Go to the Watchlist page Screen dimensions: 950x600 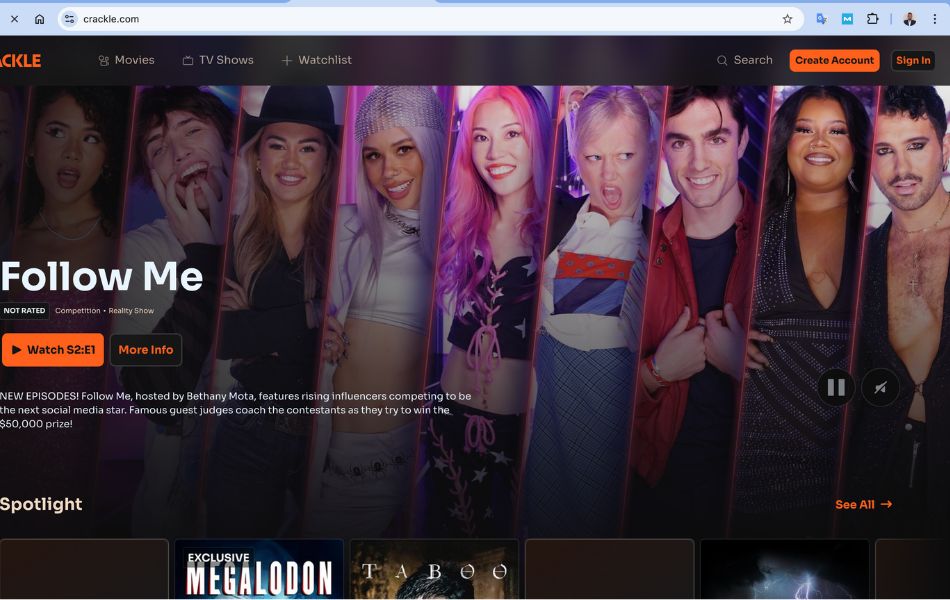tap(316, 60)
